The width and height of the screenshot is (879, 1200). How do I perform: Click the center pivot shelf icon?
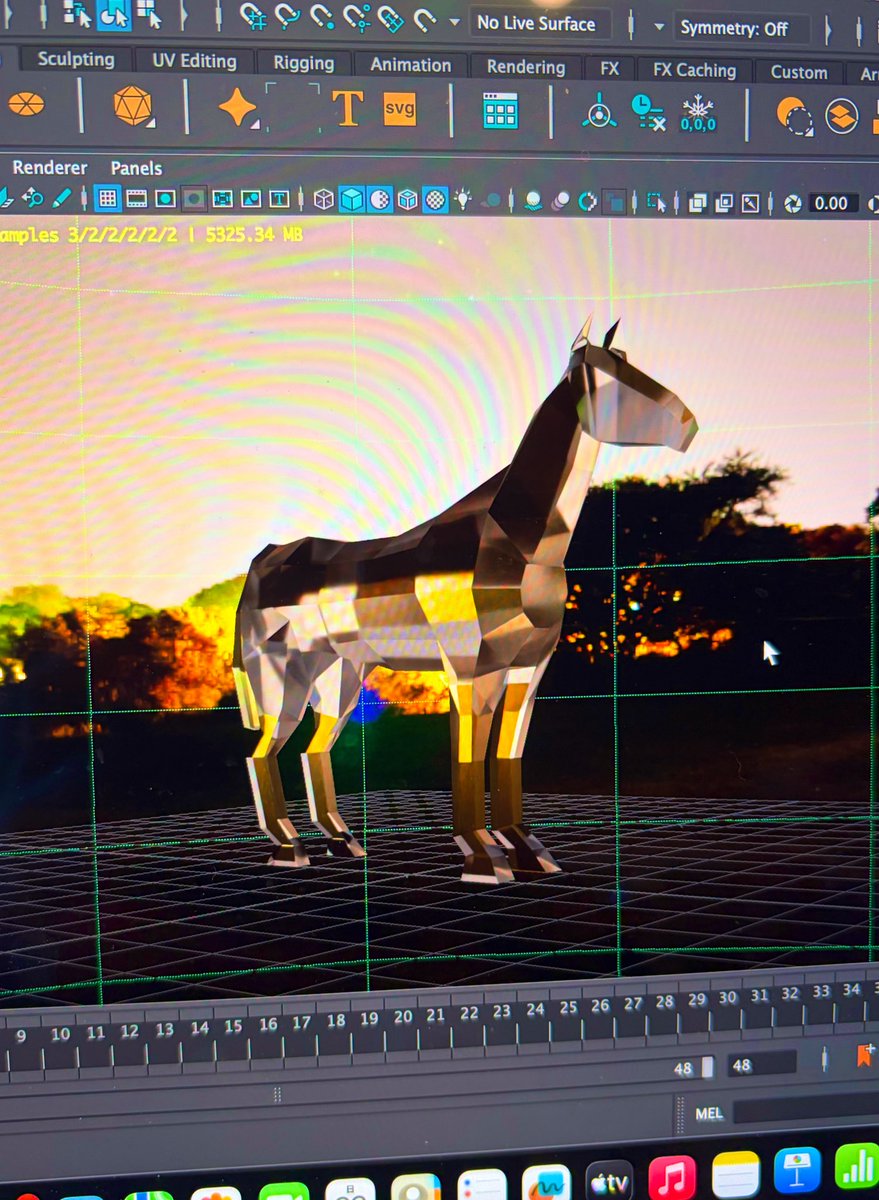click(x=598, y=112)
